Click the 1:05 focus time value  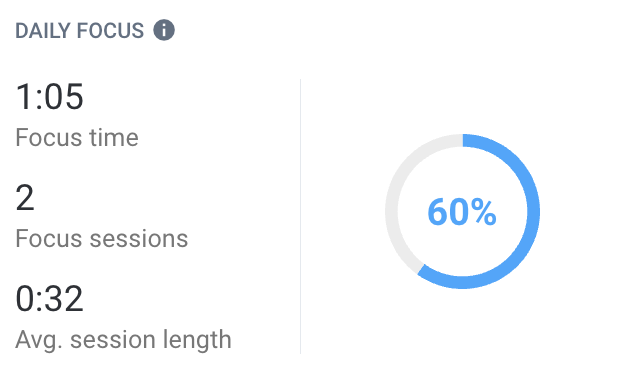[49, 96]
